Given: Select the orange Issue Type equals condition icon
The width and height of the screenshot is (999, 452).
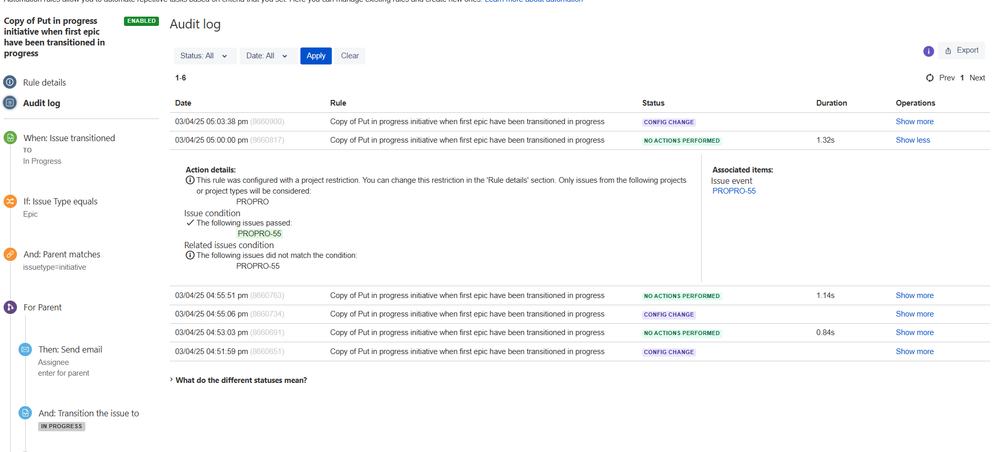Looking at the screenshot, I should (x=10, y=201).
